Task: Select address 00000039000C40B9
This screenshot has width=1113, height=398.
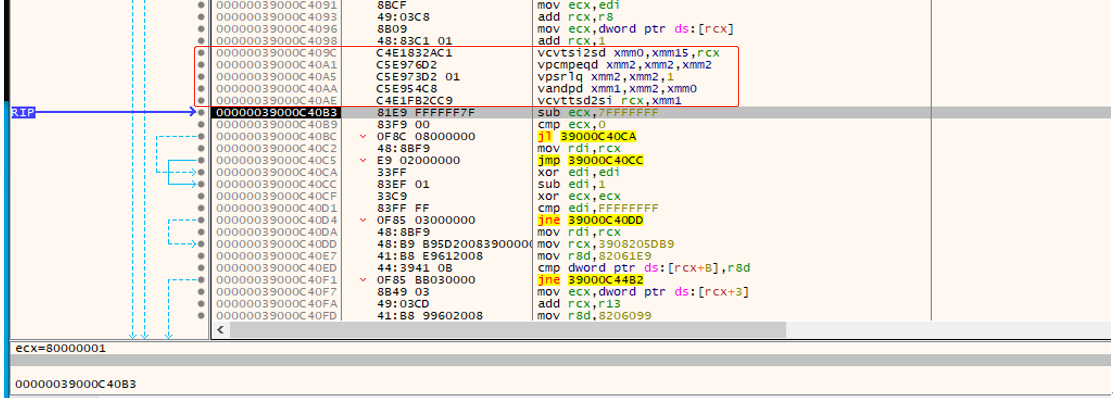Action: coord(277,124)
